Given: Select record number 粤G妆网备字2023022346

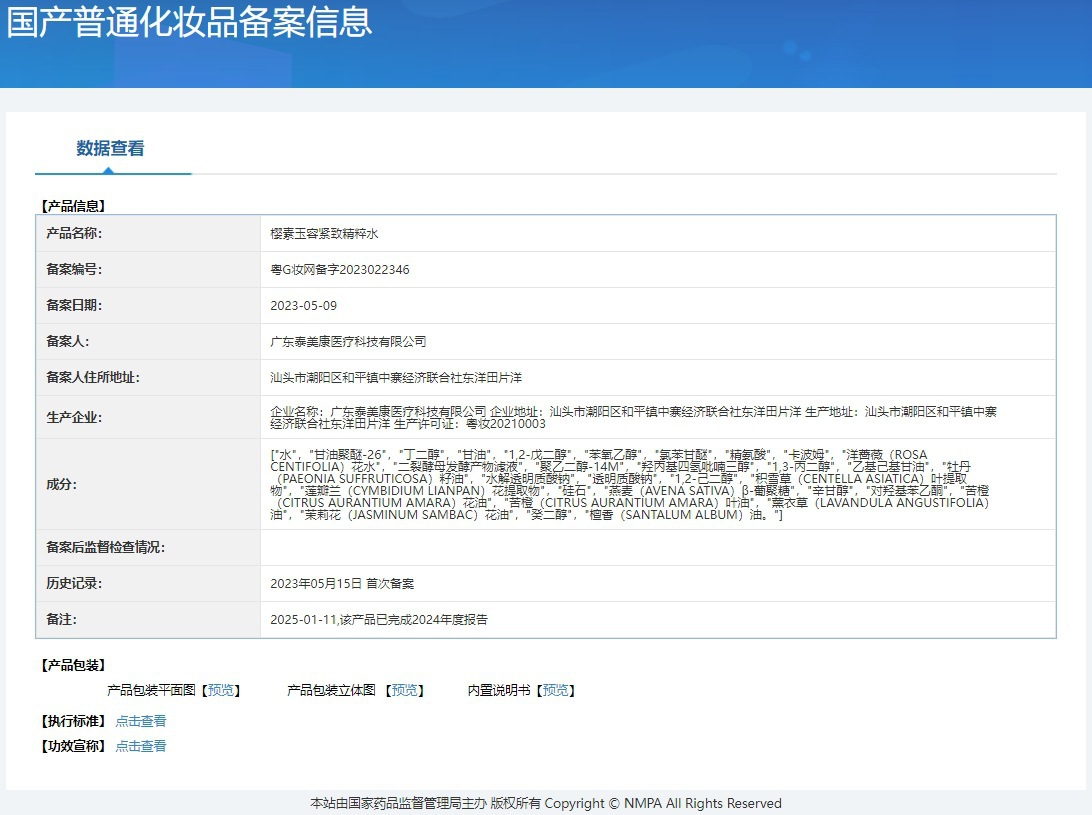Looking at the screenshot, I should (340, 270).
